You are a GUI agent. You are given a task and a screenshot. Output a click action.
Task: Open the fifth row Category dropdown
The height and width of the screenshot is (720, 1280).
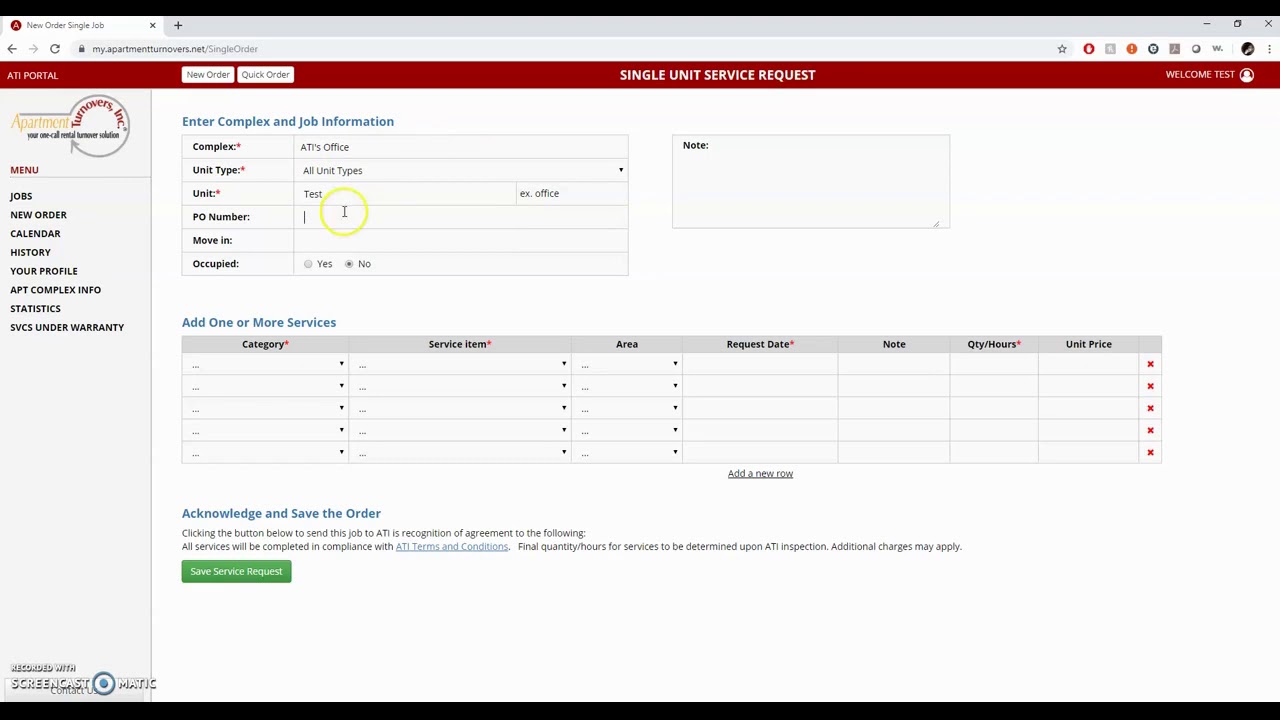(266, 453)
